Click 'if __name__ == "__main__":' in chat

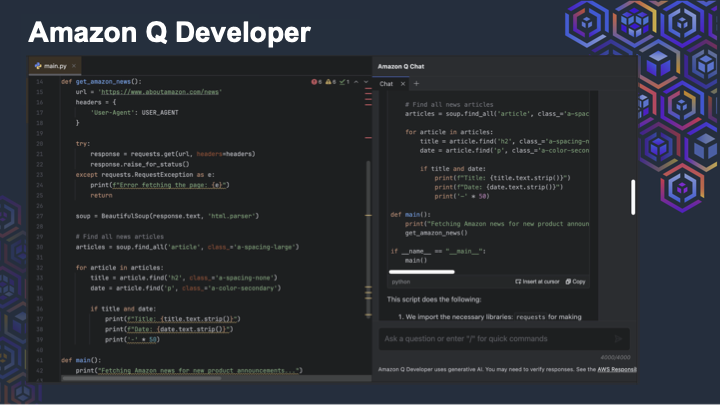pos(438,251)
